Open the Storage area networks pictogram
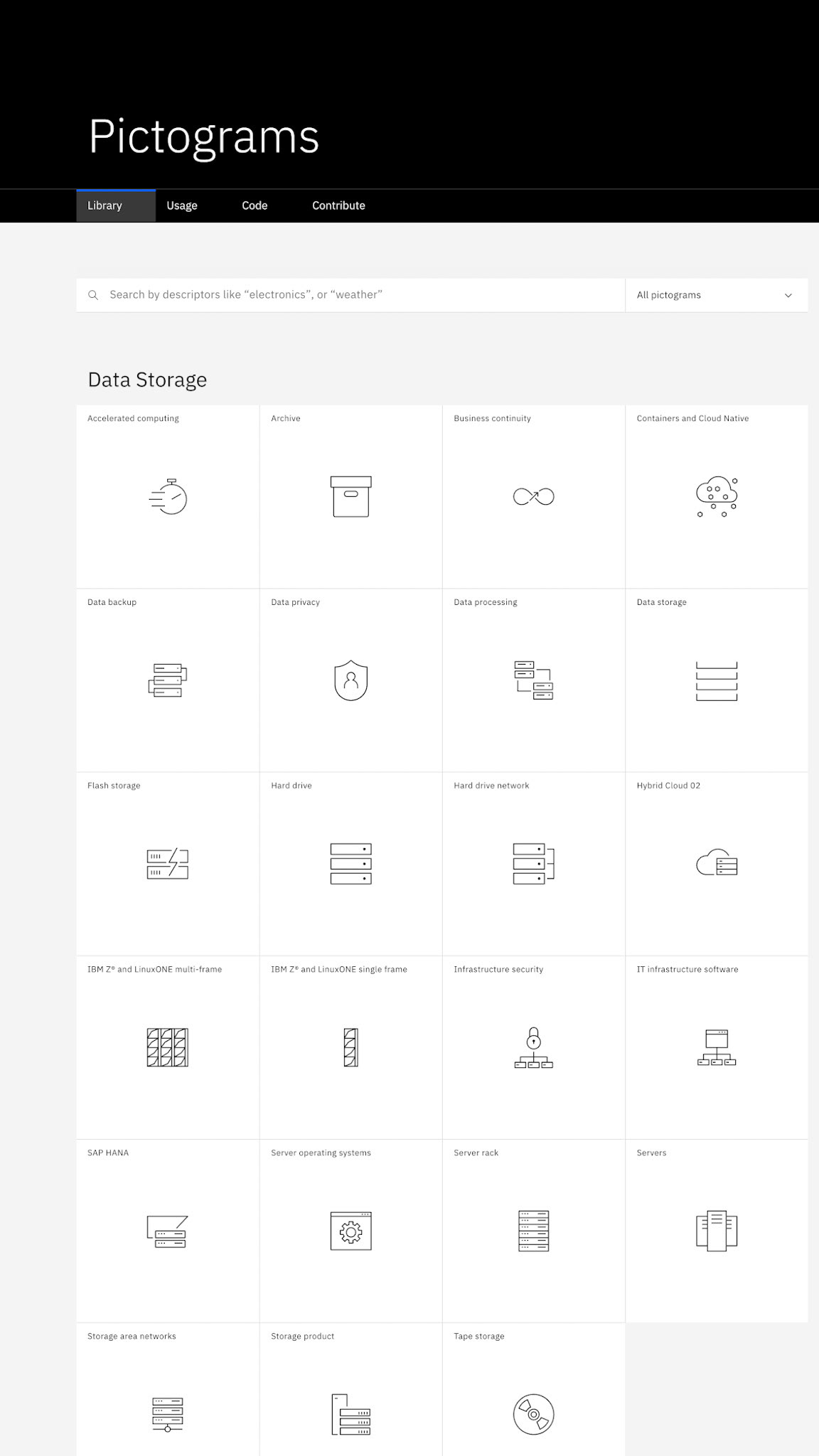The image size is (819, 1456). pyautogui.click(x=168, y=1414)
